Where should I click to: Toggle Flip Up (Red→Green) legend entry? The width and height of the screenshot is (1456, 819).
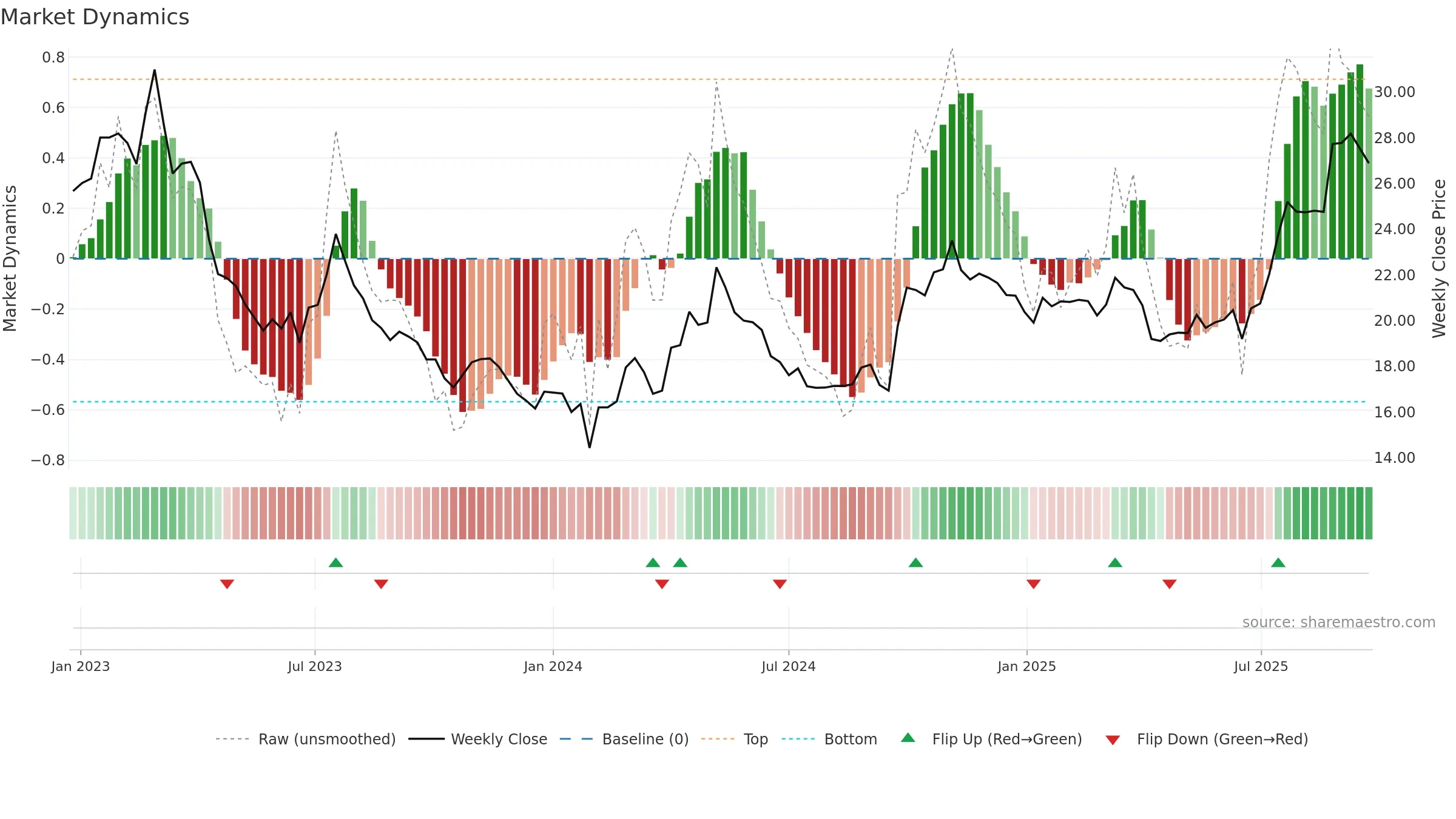click(x=991, y=739)
